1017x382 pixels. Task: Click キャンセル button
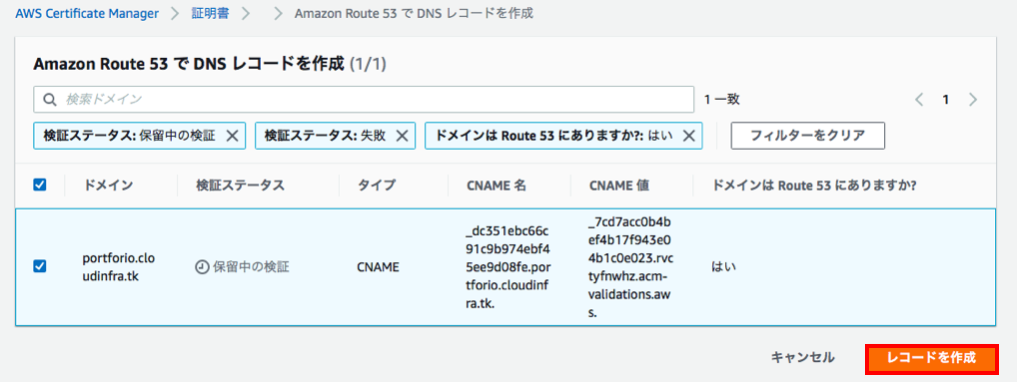[802, 357]
